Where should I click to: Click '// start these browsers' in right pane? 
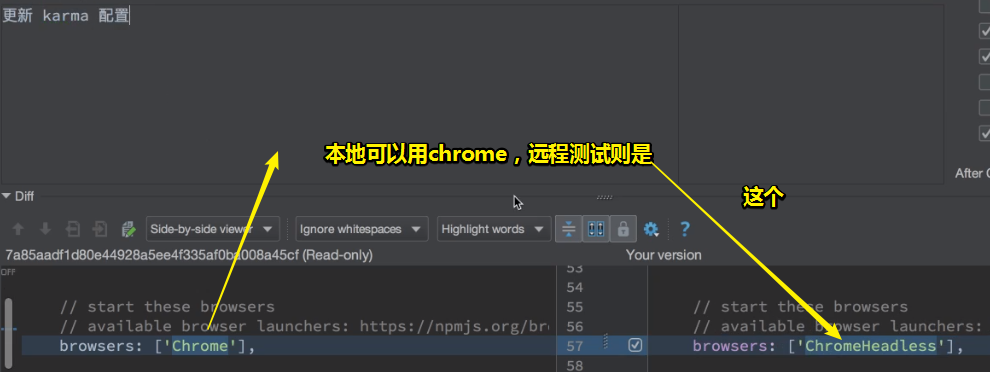coord(801,307)
